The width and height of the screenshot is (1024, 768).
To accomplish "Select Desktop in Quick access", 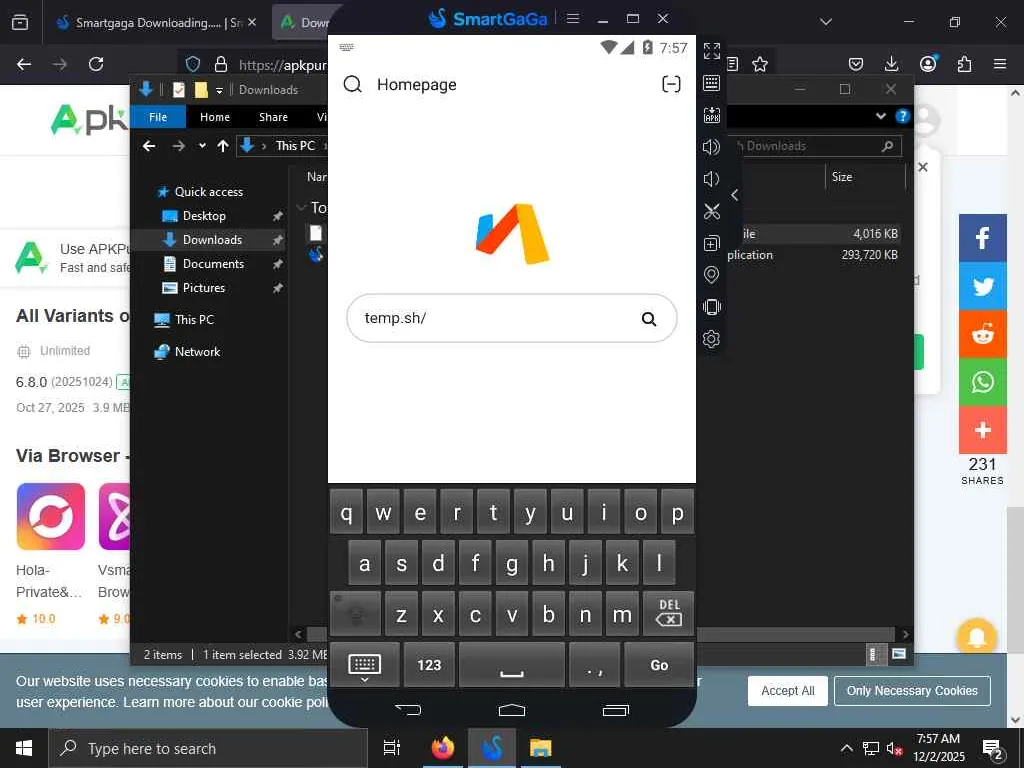I will coord(204,216).
